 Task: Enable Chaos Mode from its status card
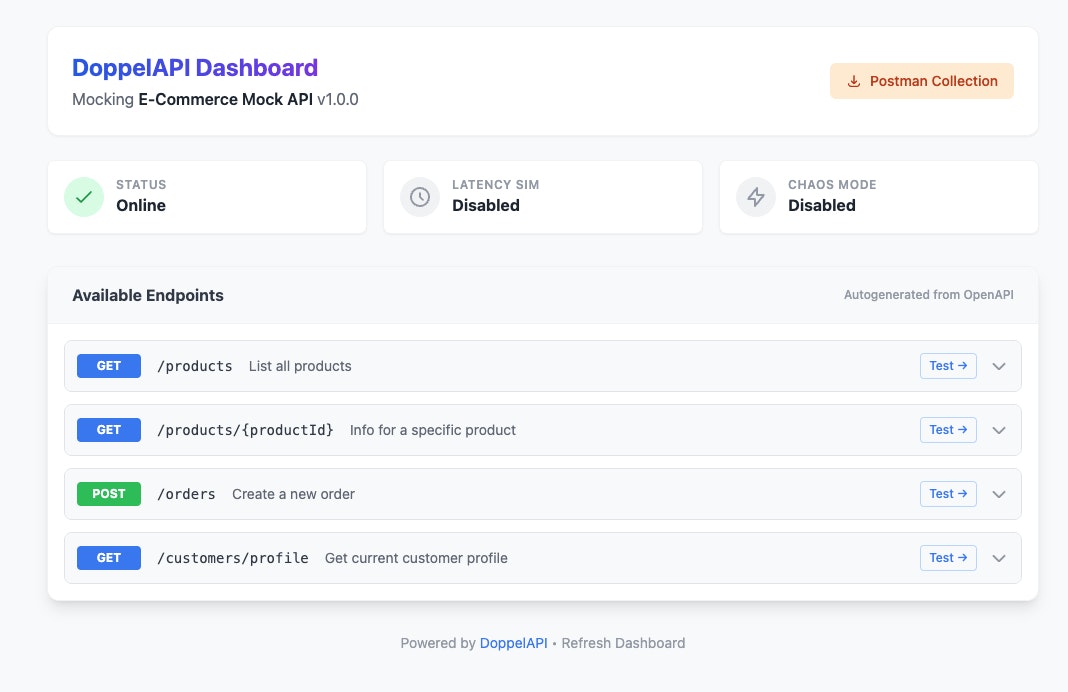pyautogui.click(x=879, y=197)
